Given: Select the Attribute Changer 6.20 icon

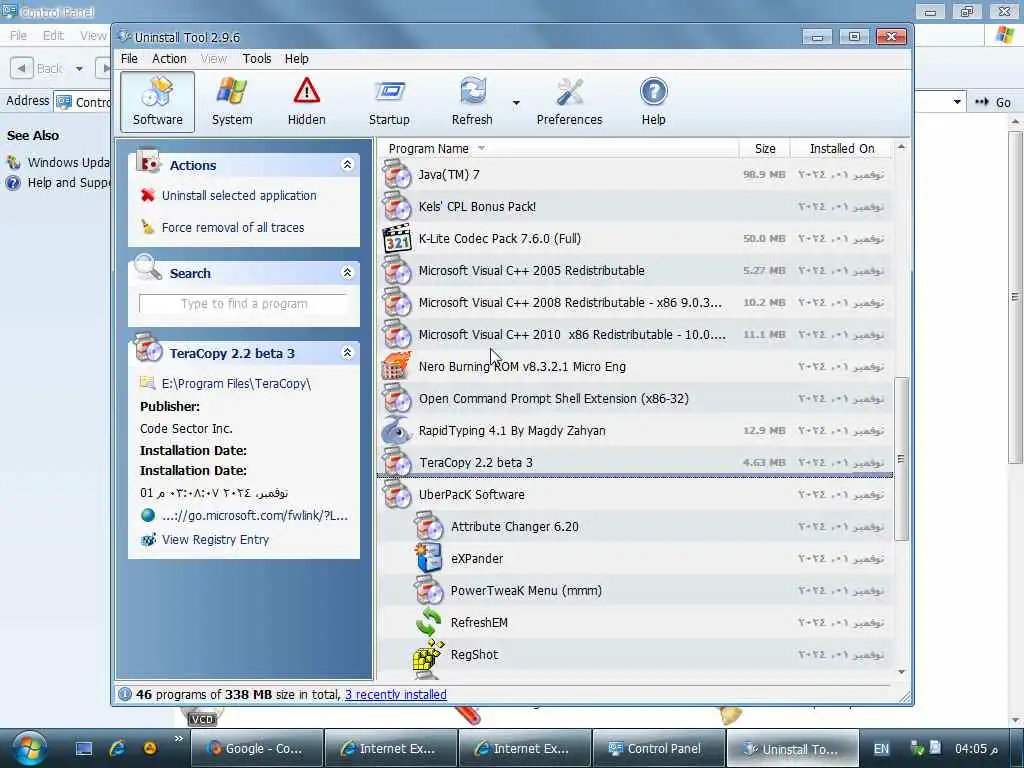Looking at the screenshot, I should point(429,526).
